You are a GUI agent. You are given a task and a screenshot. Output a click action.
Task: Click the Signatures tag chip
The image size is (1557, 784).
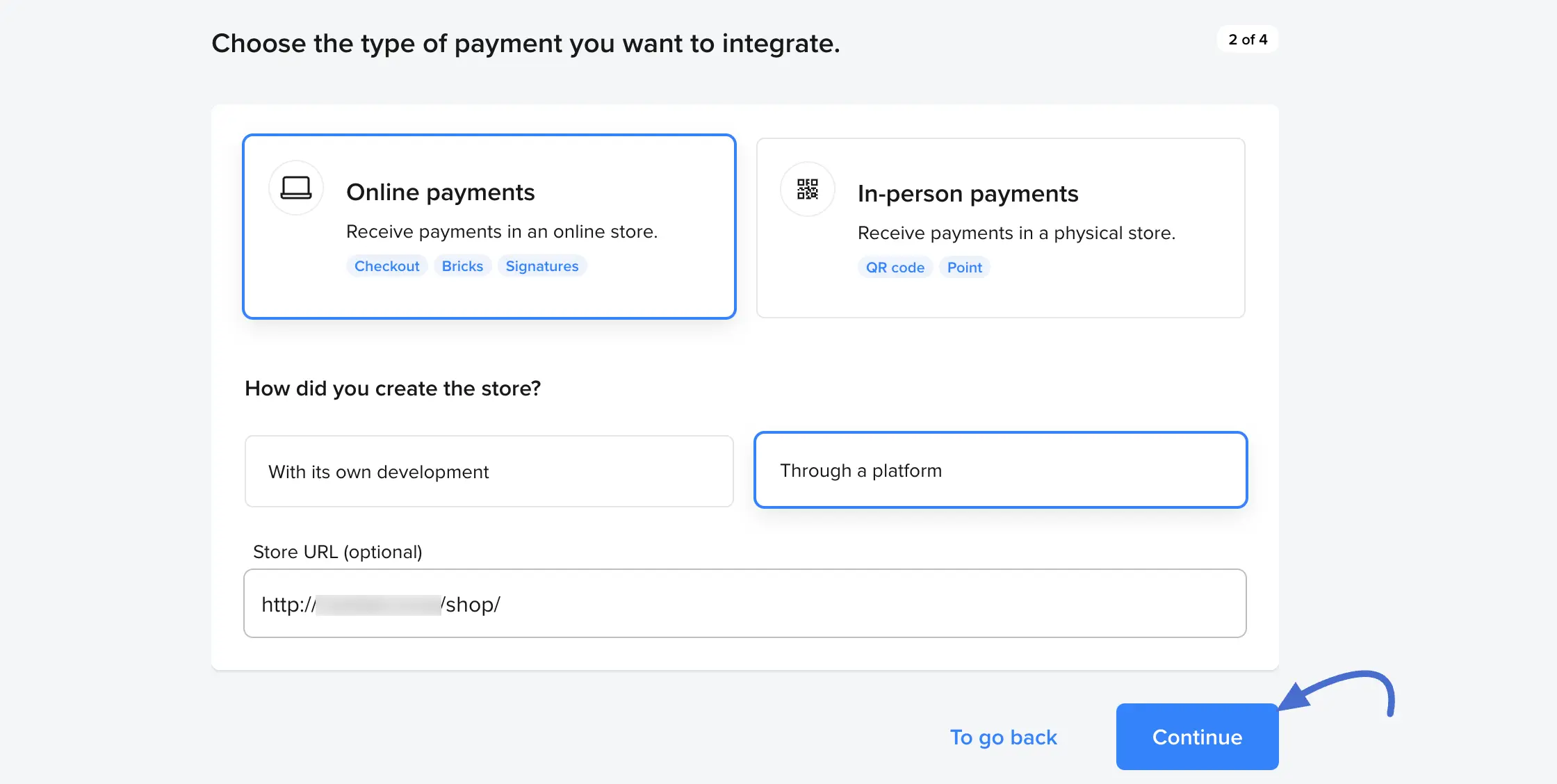pyautogui.click(x=542, y=266)
